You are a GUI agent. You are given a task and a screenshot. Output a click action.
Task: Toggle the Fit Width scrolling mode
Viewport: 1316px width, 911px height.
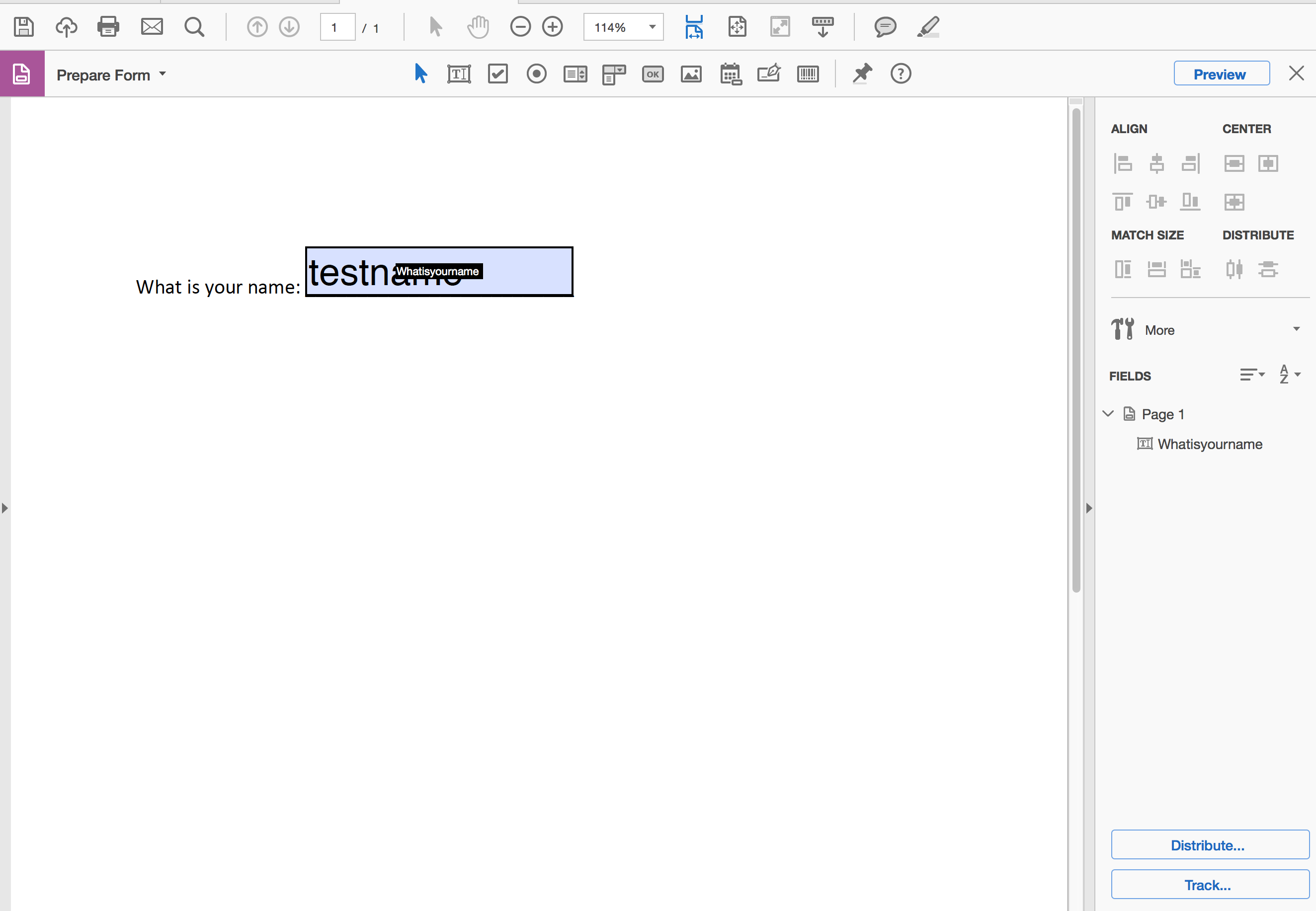[x=694, y=27]
